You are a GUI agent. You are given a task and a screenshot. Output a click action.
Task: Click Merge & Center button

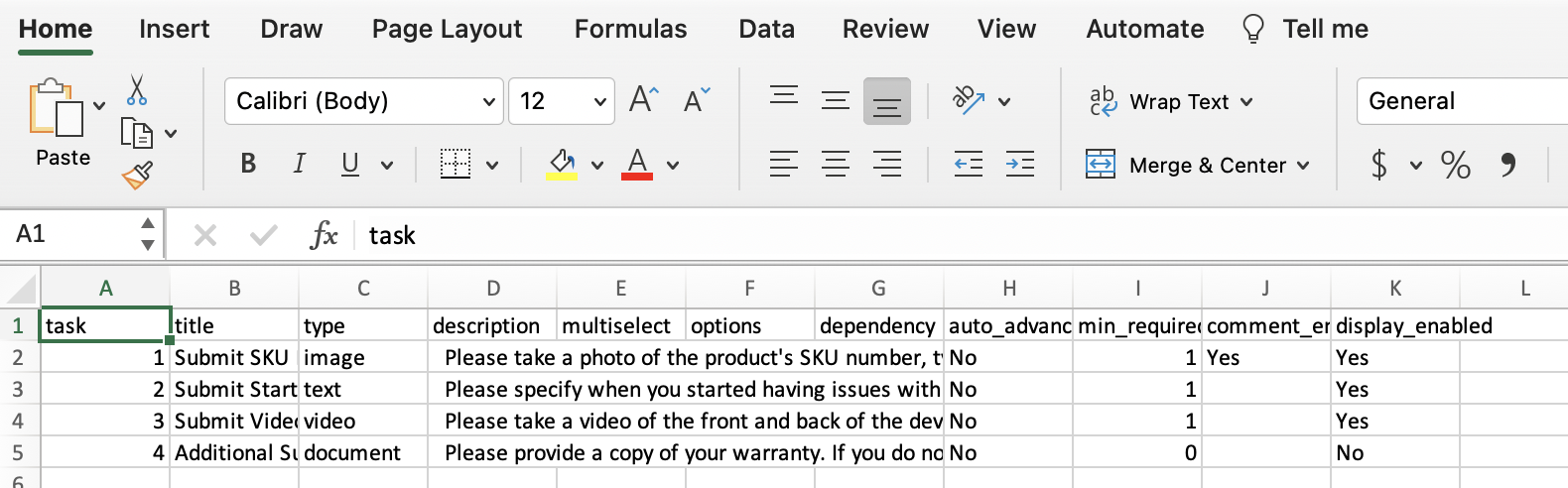pyautogui.click(x=1186, y=165)
